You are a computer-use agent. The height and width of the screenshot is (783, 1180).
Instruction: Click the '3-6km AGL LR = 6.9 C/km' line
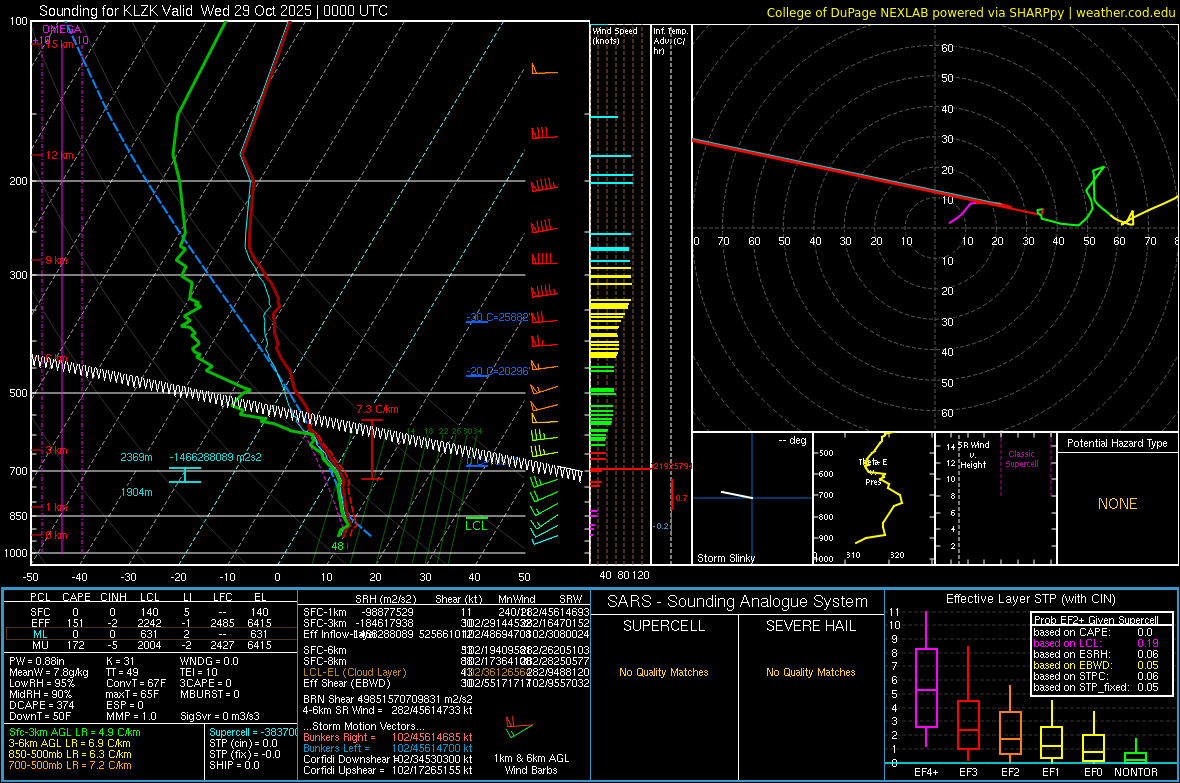[x=69, y=743]
